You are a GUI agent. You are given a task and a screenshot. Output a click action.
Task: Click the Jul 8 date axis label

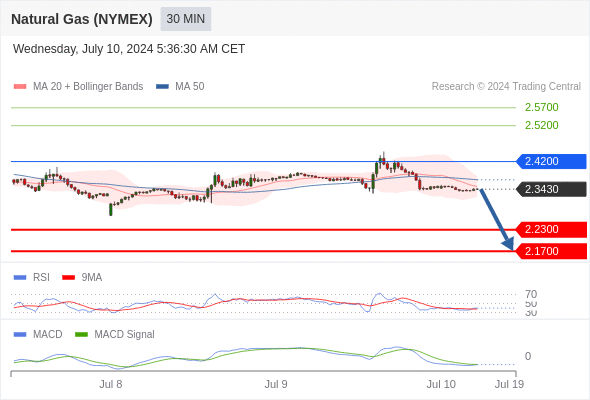(111, 384)
